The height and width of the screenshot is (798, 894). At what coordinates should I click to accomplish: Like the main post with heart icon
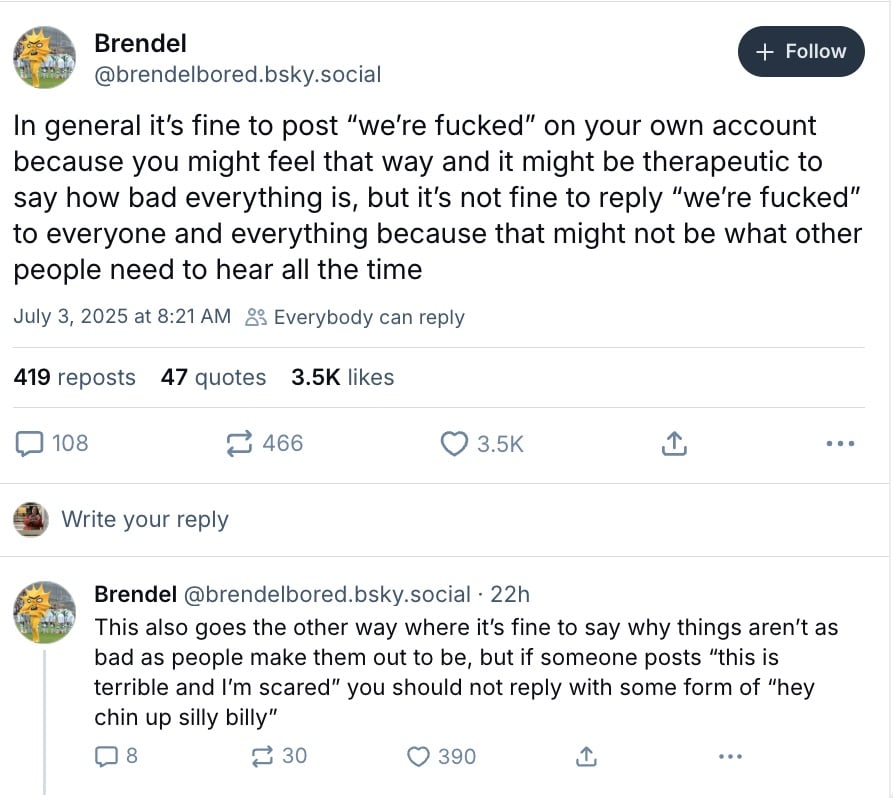pyautogui.click(x=455, y=443)
